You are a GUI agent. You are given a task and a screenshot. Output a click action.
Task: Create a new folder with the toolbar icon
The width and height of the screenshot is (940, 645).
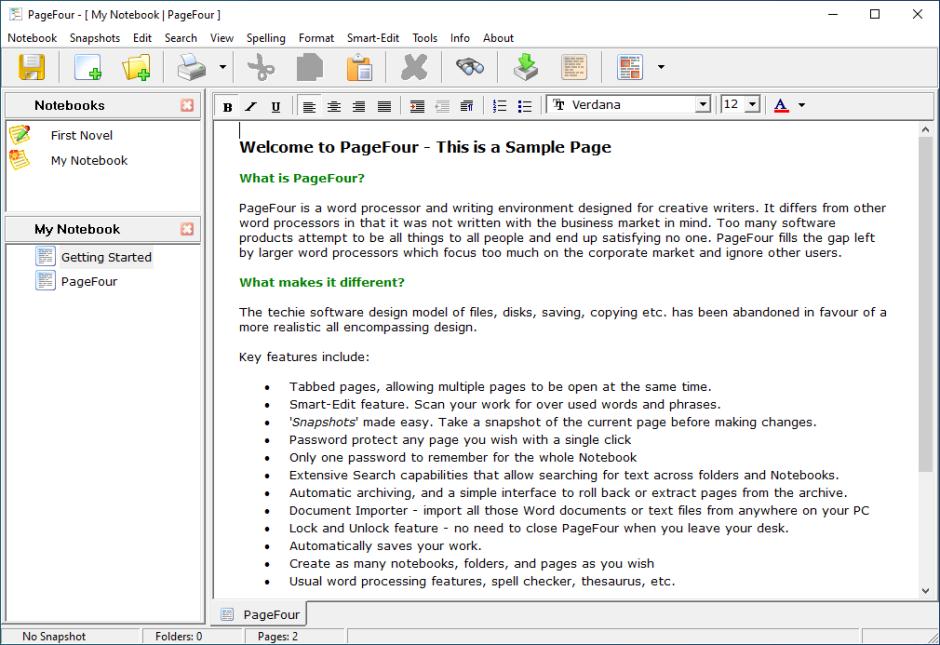136,67
